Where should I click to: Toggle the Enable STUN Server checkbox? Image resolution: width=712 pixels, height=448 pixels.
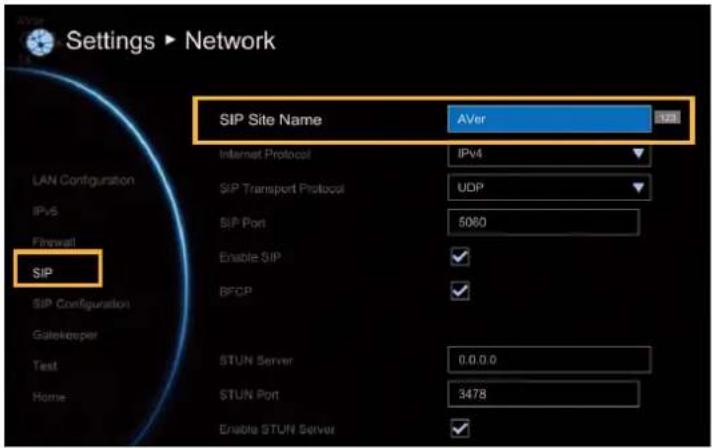[460, 428]
